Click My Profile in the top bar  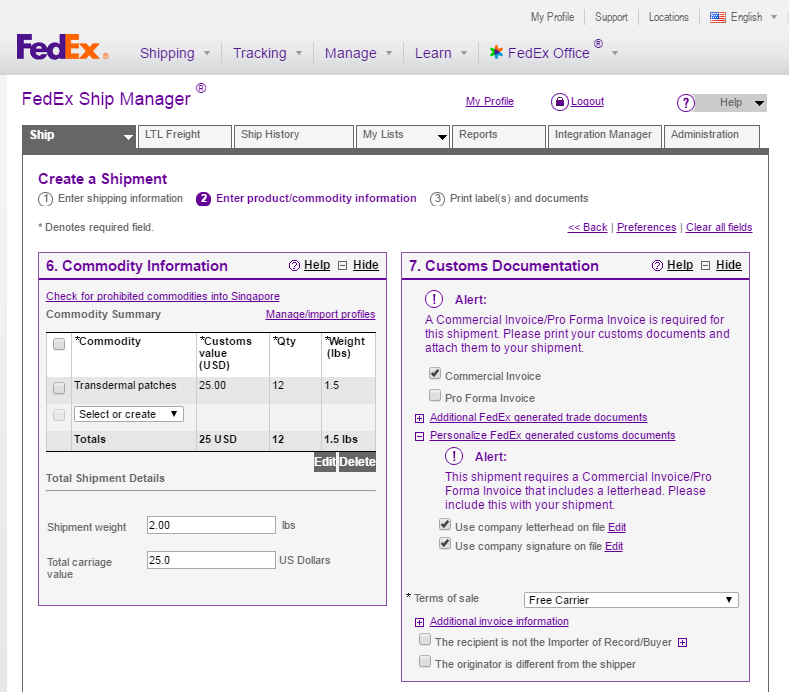(x=552, y=17)
